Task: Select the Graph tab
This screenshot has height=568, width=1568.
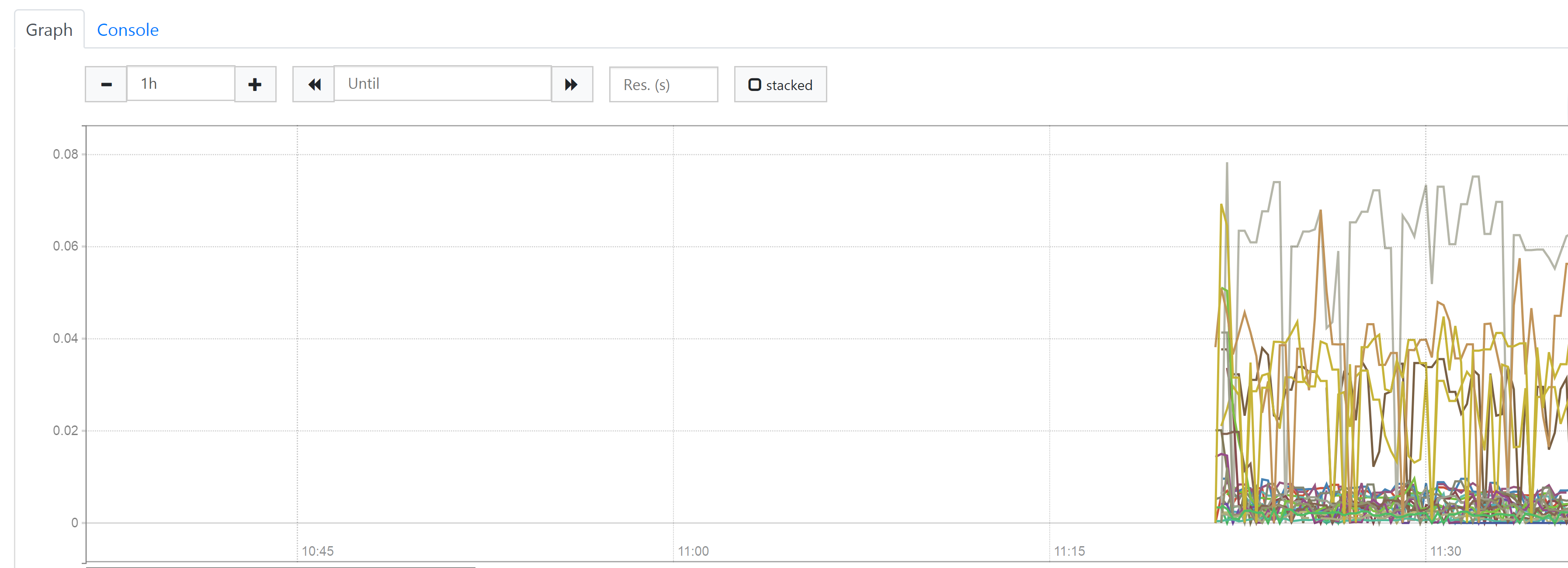Action: tap(49, 30)
